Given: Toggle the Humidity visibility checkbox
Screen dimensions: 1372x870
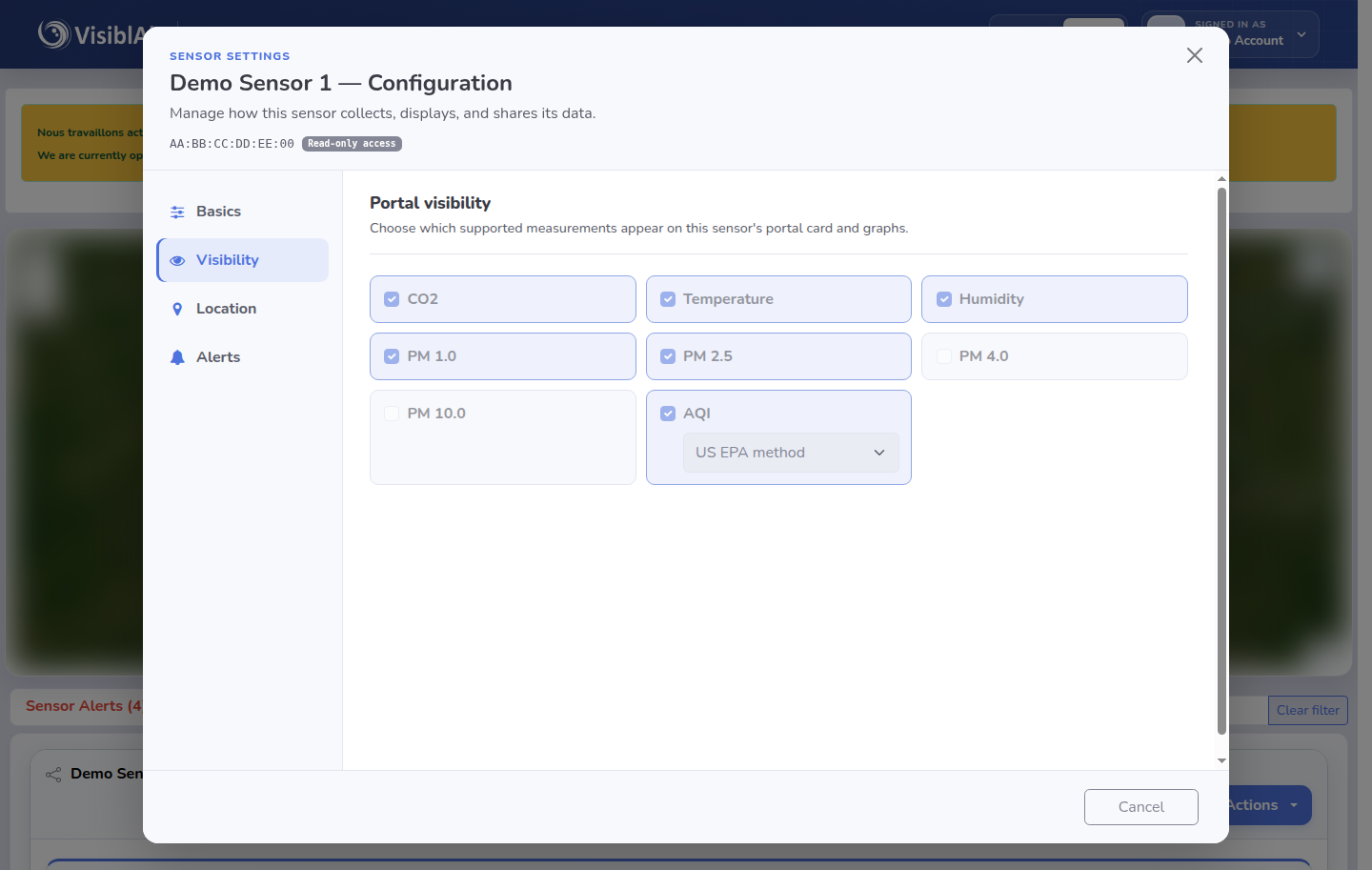Looking at the screenshot, I should tap(944, 299).
